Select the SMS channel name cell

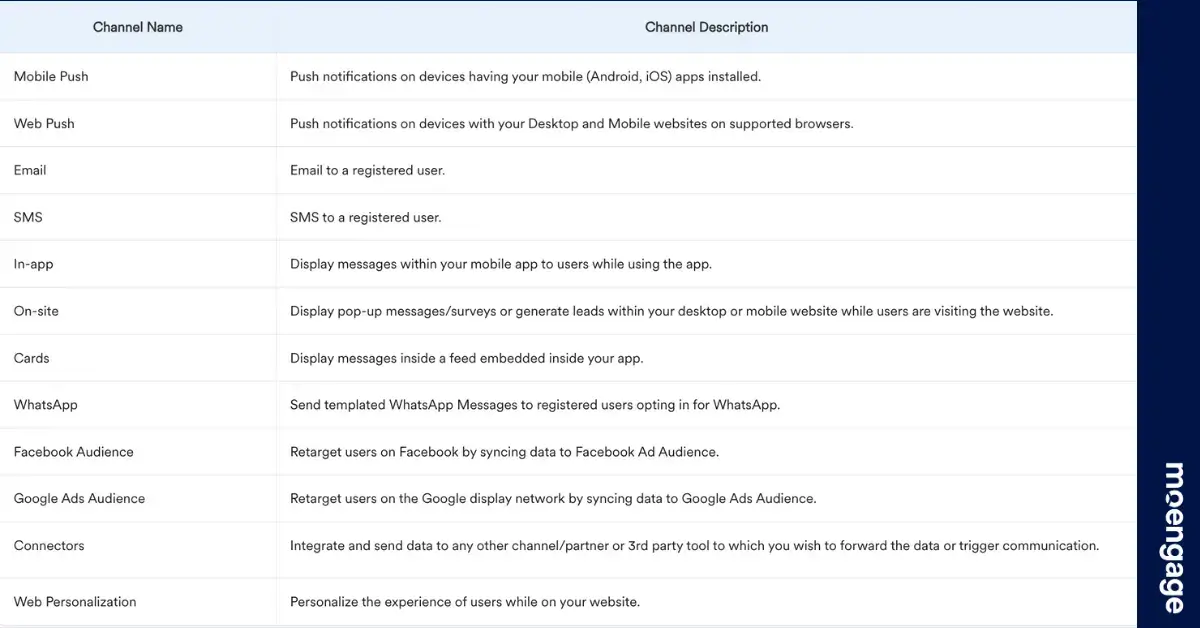pos(138,217)
